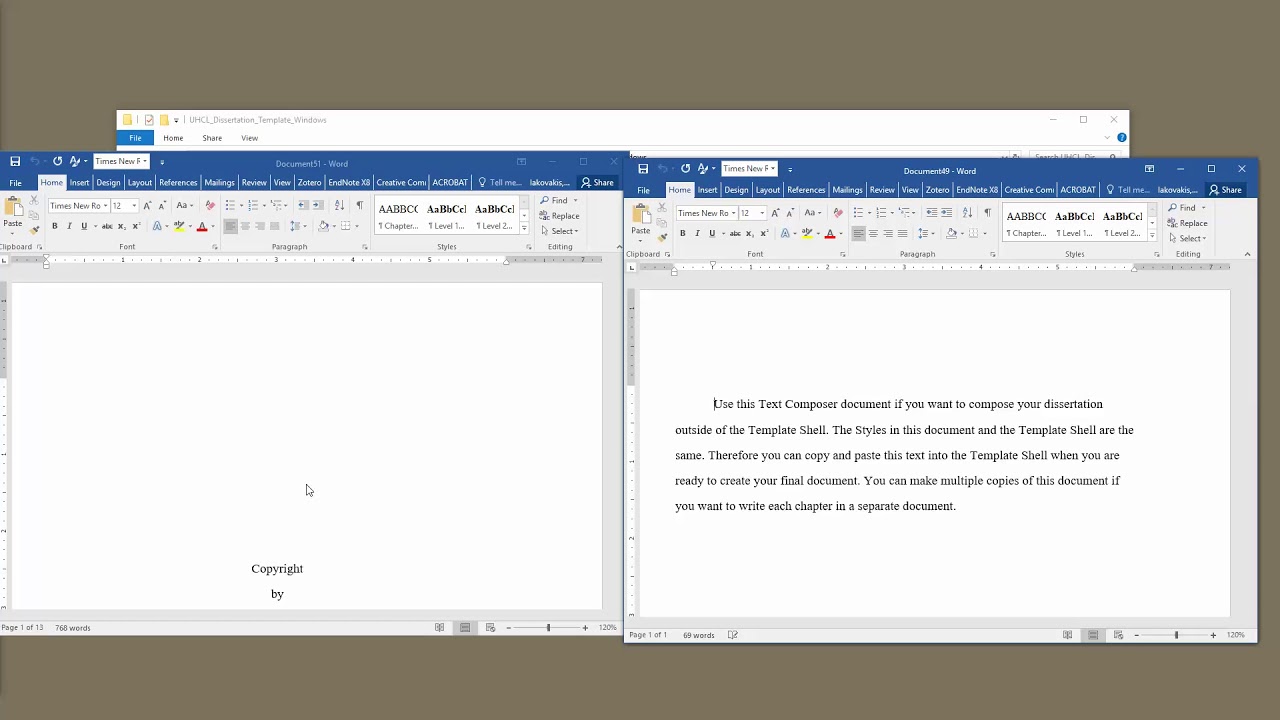This screenshot has height=720, width=1280.
Task: Click Share button in Document51
Action: 597,183
